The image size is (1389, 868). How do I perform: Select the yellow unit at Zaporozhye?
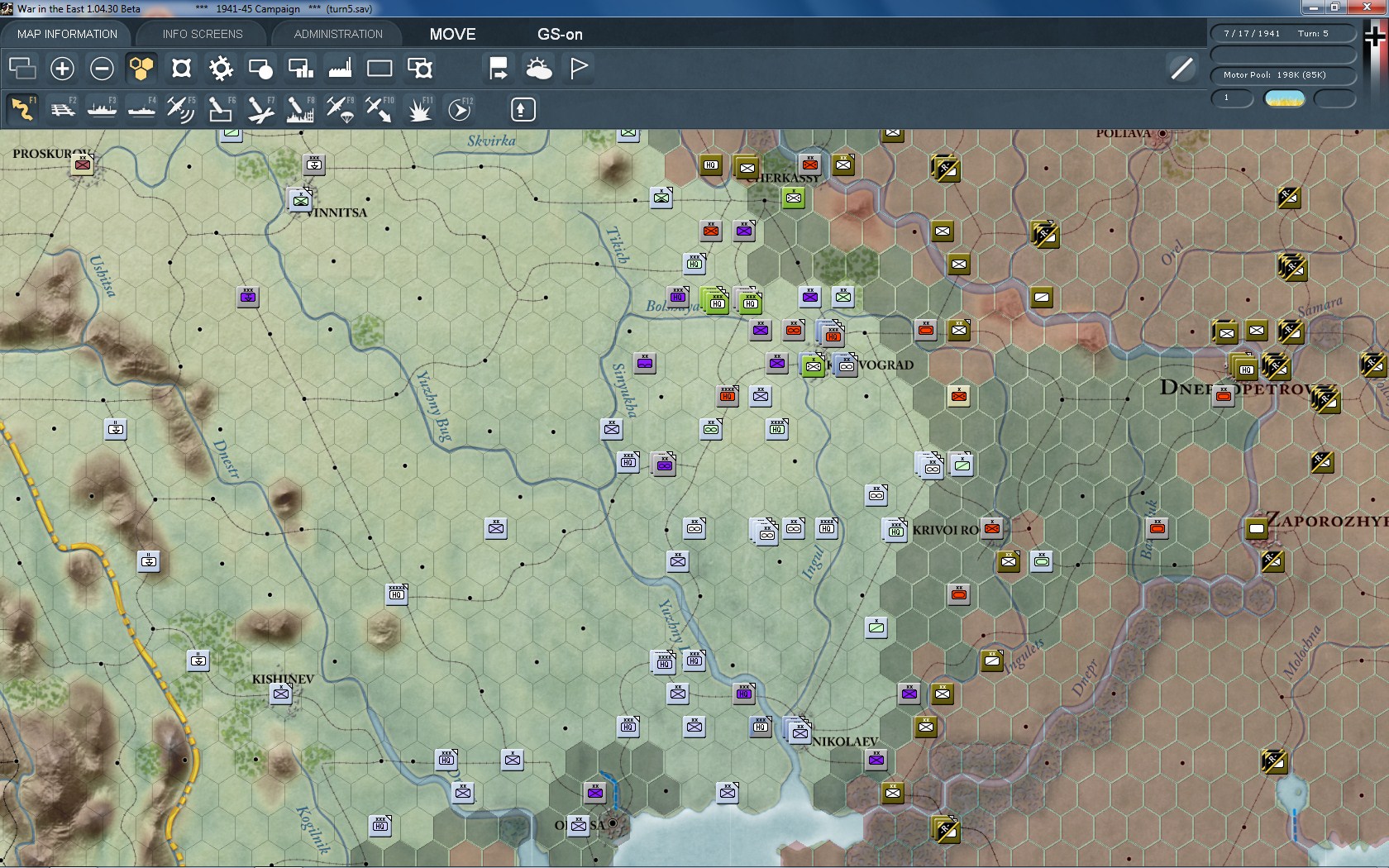1257,528
